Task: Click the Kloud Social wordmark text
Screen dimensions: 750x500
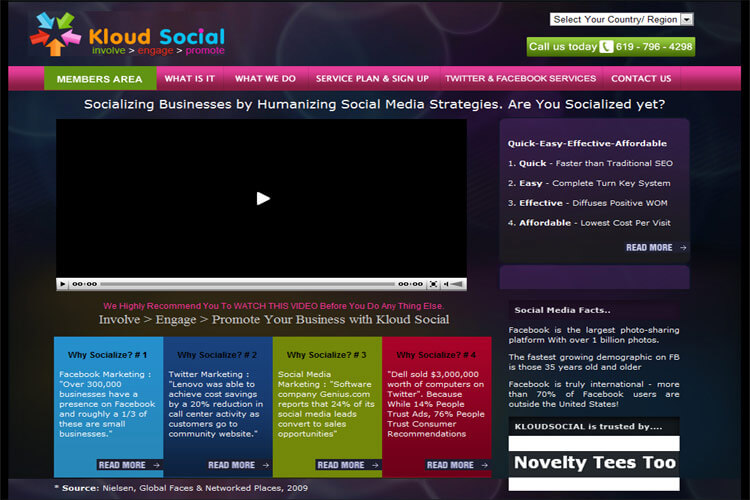Action: click(156, 36)
